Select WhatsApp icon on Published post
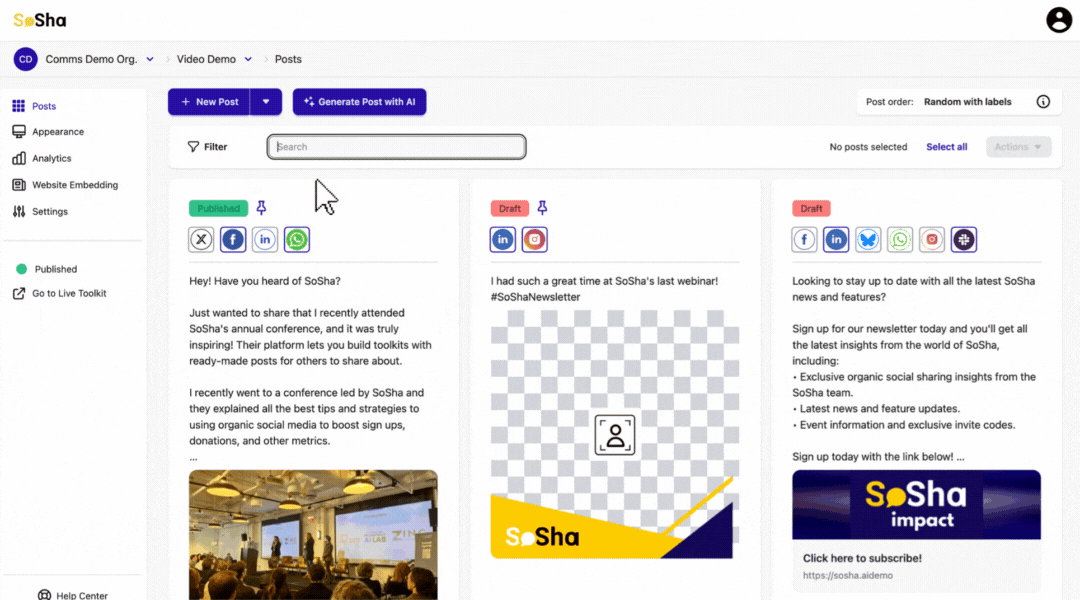 [x=297, y=240]
